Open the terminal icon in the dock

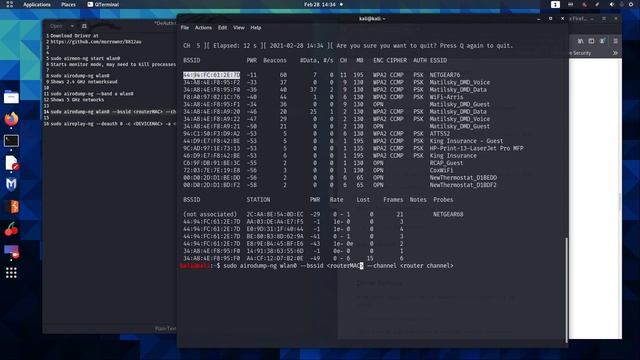[x=11, y=141]
